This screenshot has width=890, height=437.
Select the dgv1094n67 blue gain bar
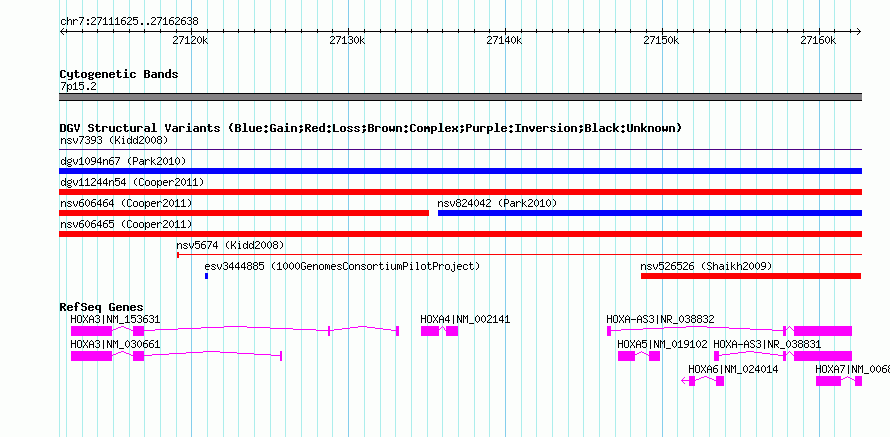pos(460,171)
